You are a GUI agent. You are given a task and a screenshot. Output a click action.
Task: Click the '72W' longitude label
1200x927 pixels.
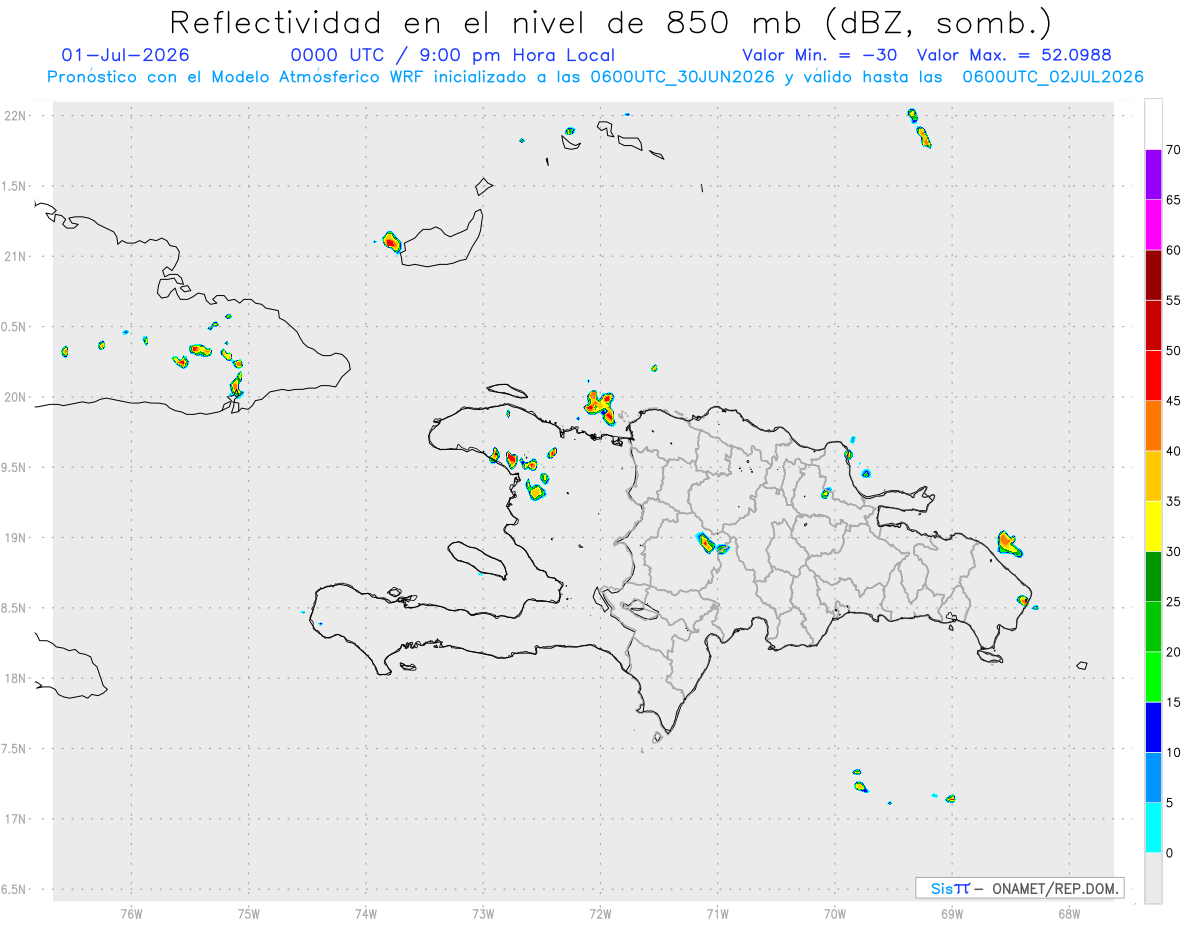pos(600,913)
